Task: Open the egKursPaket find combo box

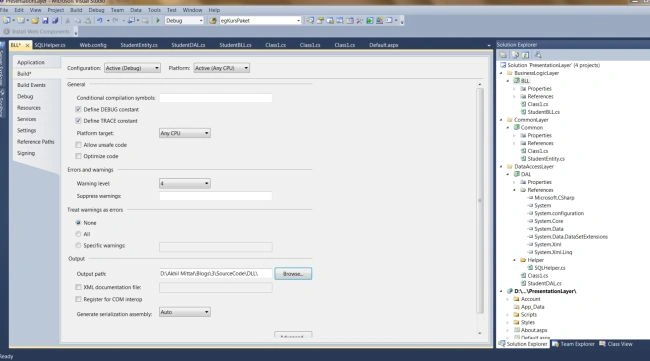Action: pos(260,20)
